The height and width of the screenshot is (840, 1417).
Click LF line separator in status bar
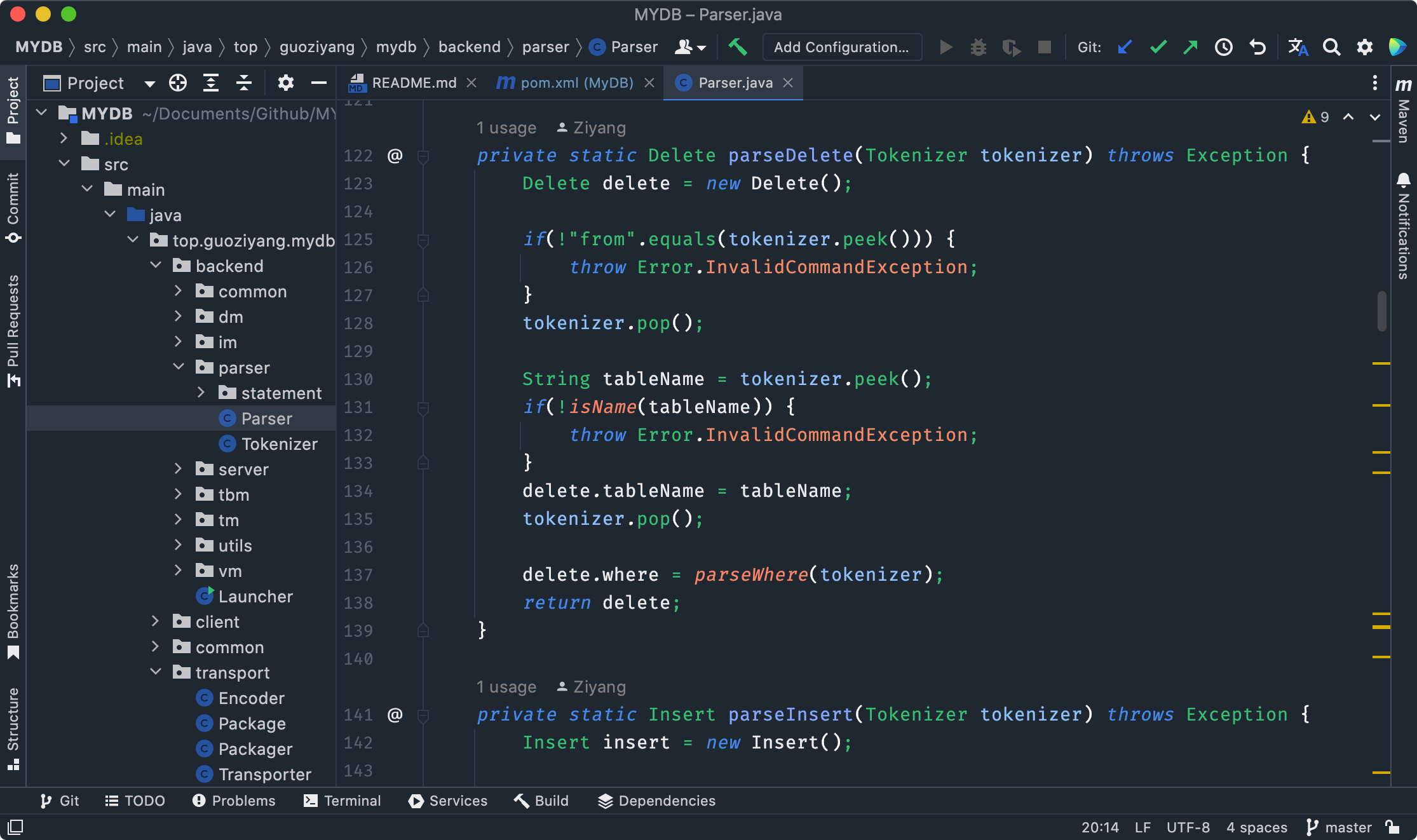point(1142,827)
